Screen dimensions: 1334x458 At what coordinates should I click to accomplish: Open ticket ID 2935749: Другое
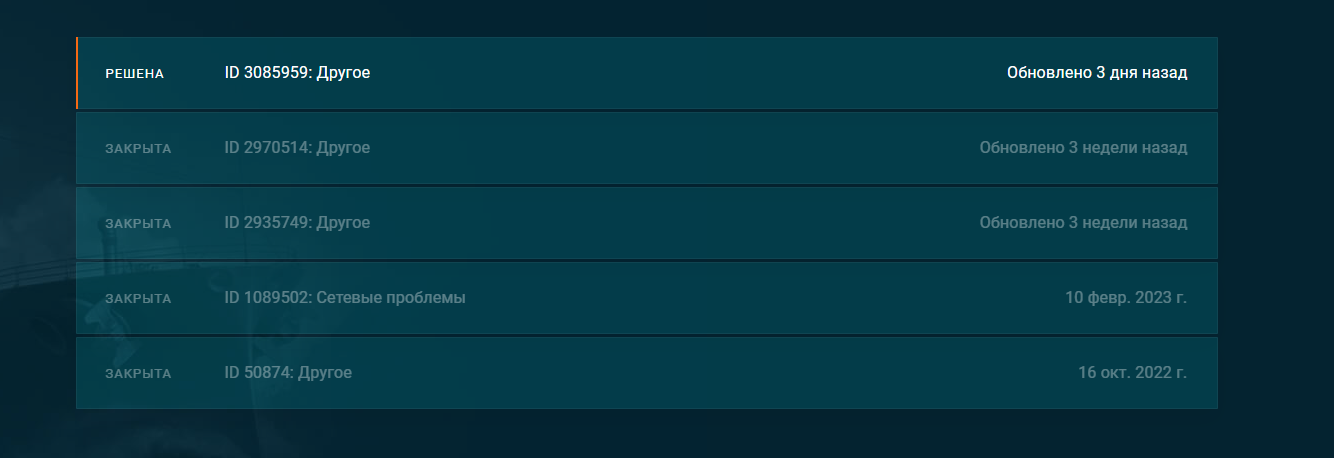[x=297, y=223]
